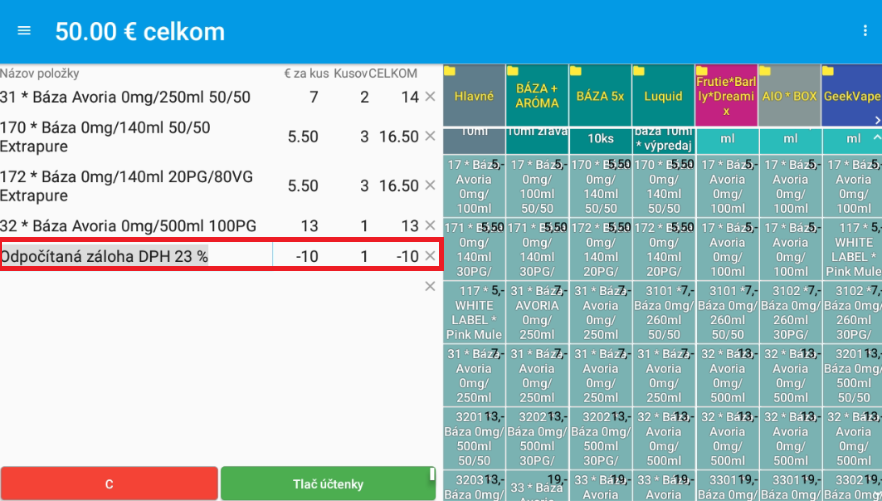The width and height of the screenshot is (882, 501).
Task: Choose the GeekVape category tab
Action: pyautogui.click(x=850, y=96)
